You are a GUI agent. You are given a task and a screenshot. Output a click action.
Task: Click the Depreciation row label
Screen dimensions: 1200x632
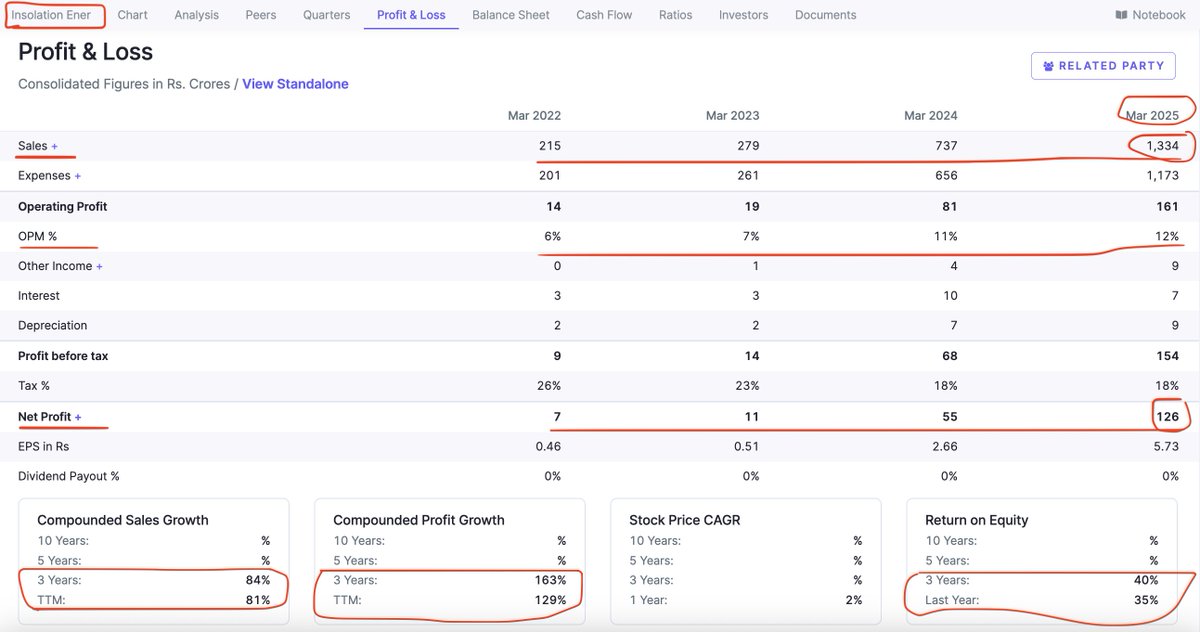52,326
